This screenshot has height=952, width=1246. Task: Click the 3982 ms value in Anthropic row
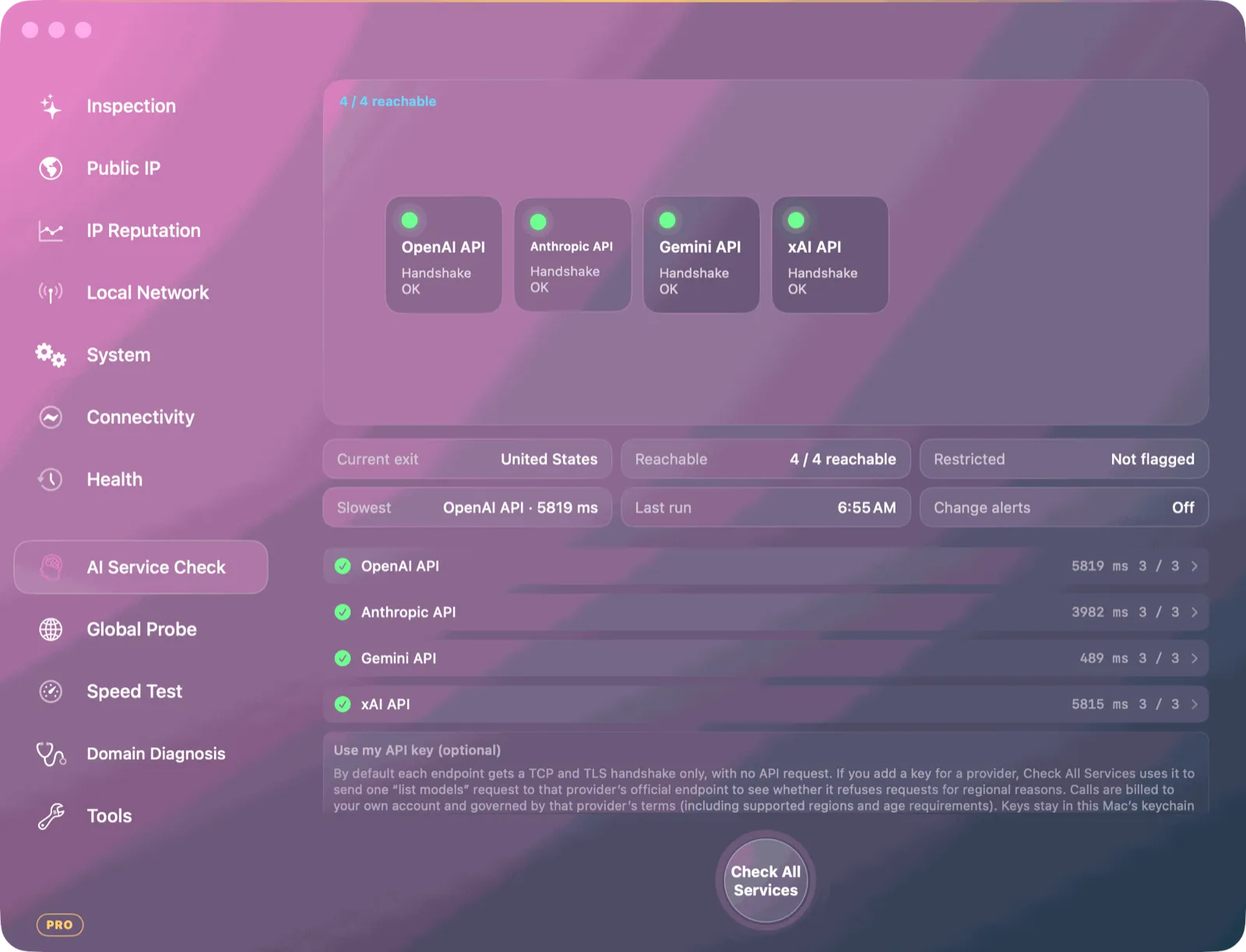(1100, 612)
